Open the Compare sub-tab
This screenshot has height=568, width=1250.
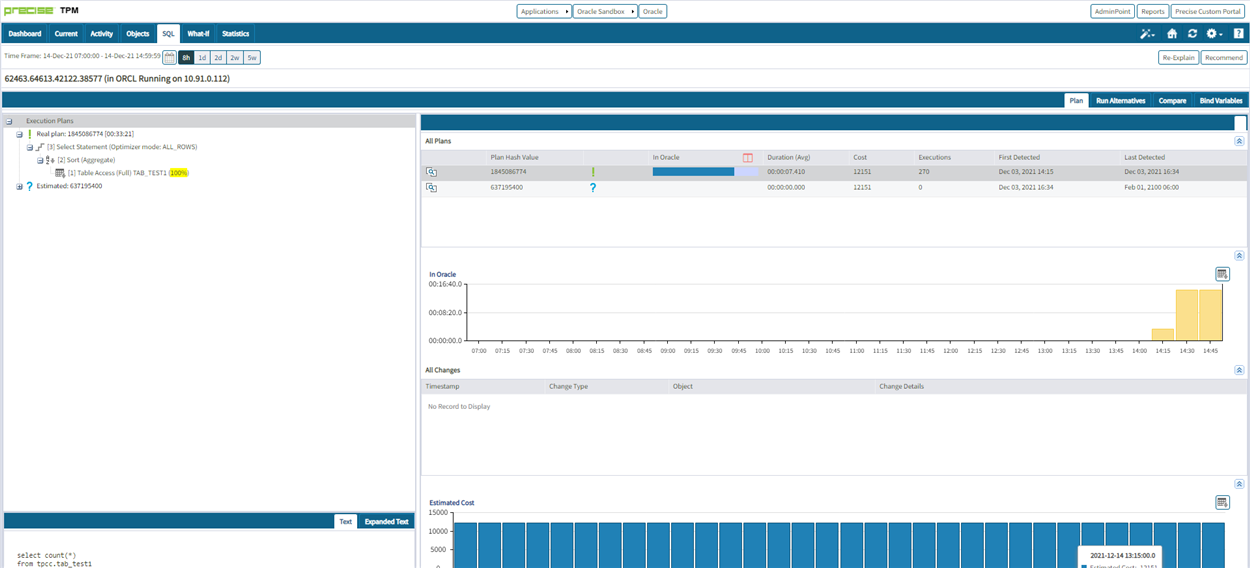pyautogui.click(x=1172, y=100)
